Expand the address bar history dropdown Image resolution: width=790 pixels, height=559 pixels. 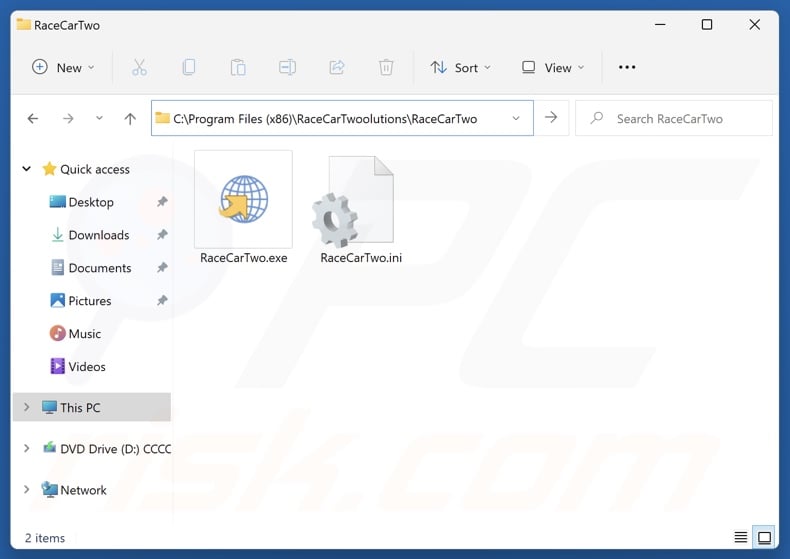[516, 118]
